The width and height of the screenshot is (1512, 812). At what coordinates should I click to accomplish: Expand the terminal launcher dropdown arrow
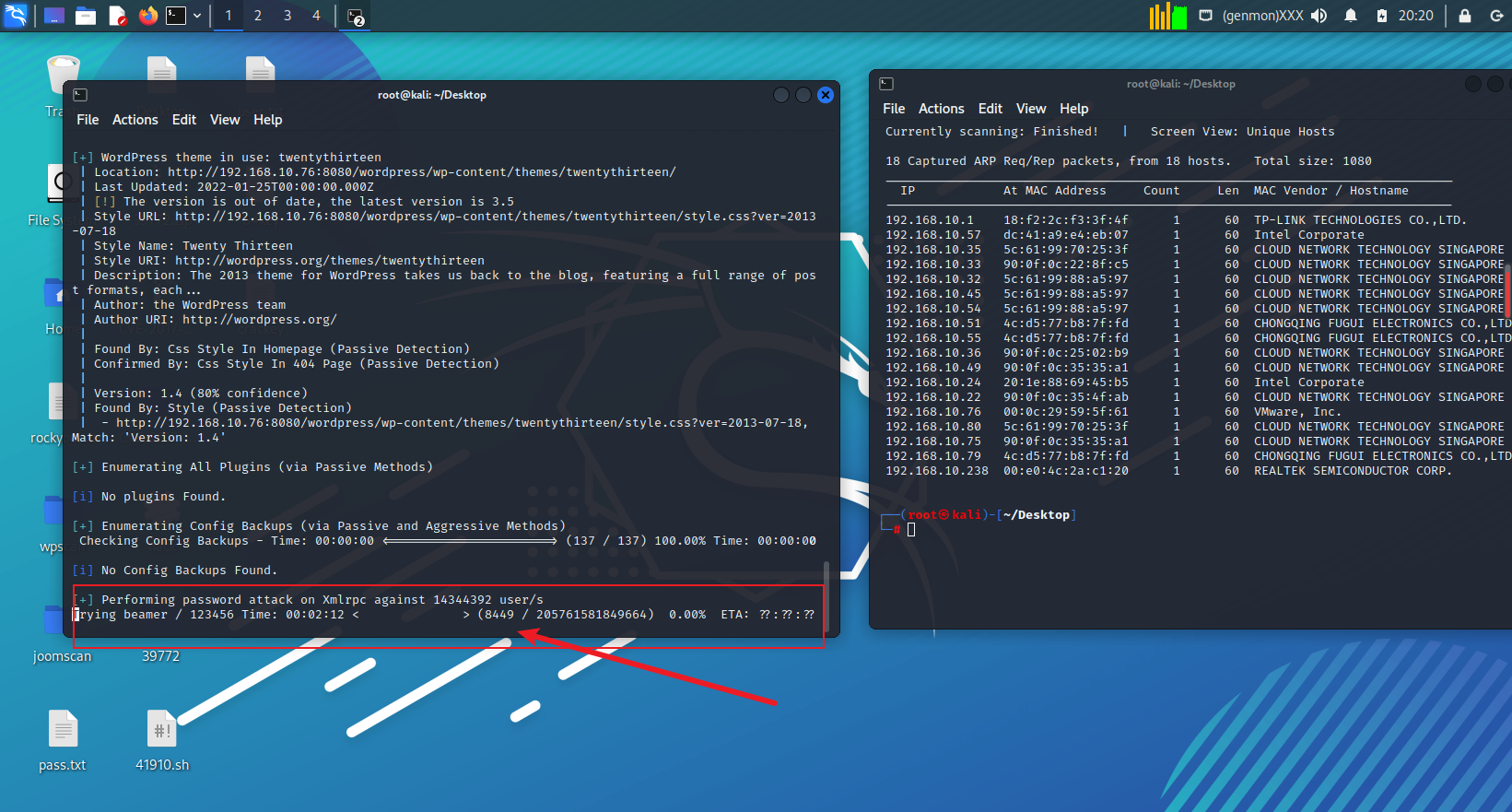(x=197, y=16)
